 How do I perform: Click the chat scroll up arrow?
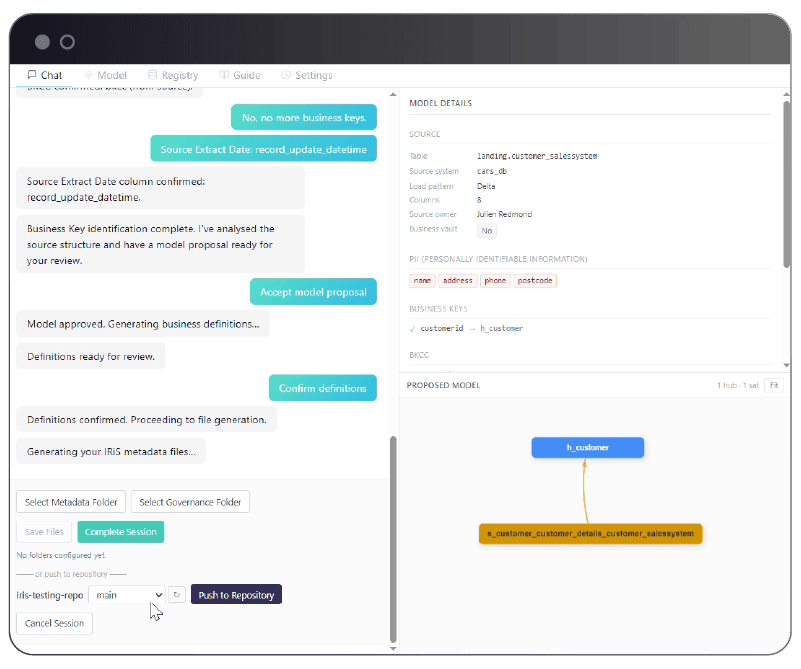pos(393,94)
